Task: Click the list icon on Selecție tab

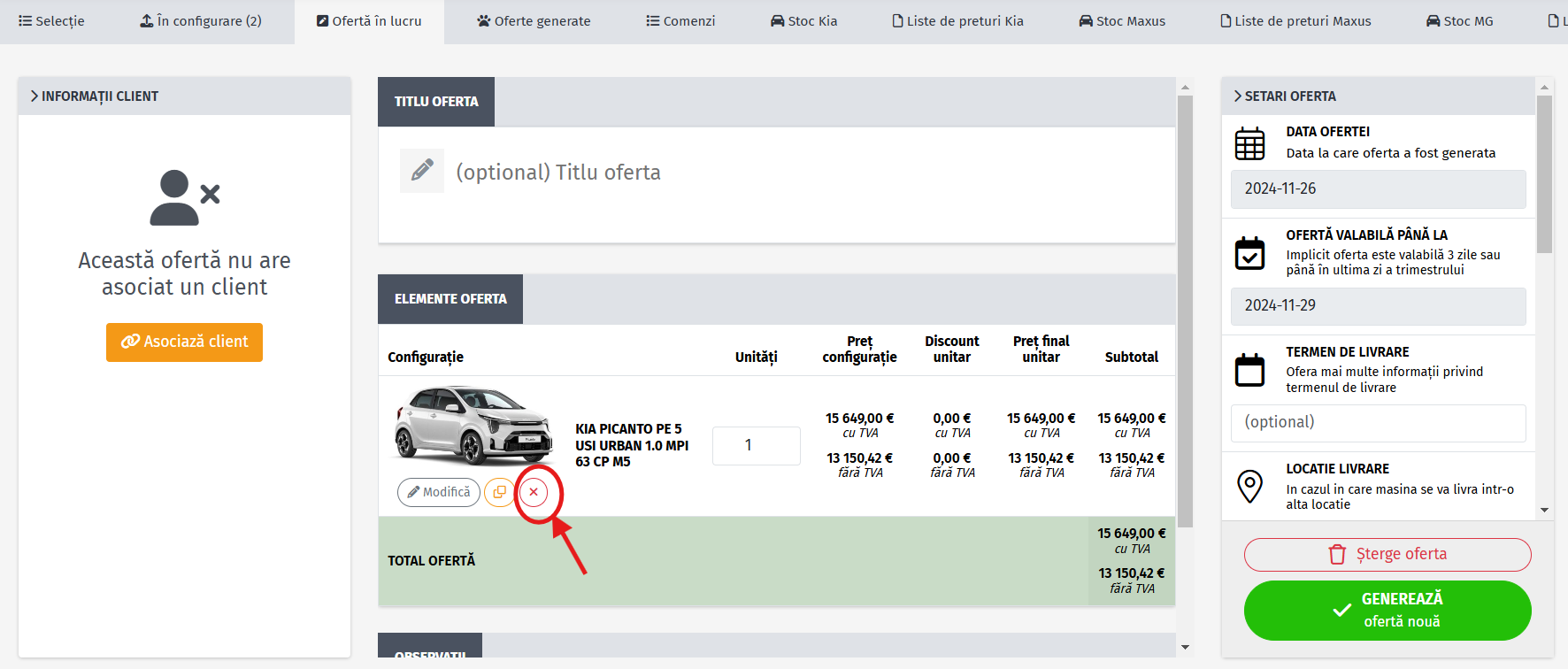Action: pyautogui.click(x=26, y=21)
